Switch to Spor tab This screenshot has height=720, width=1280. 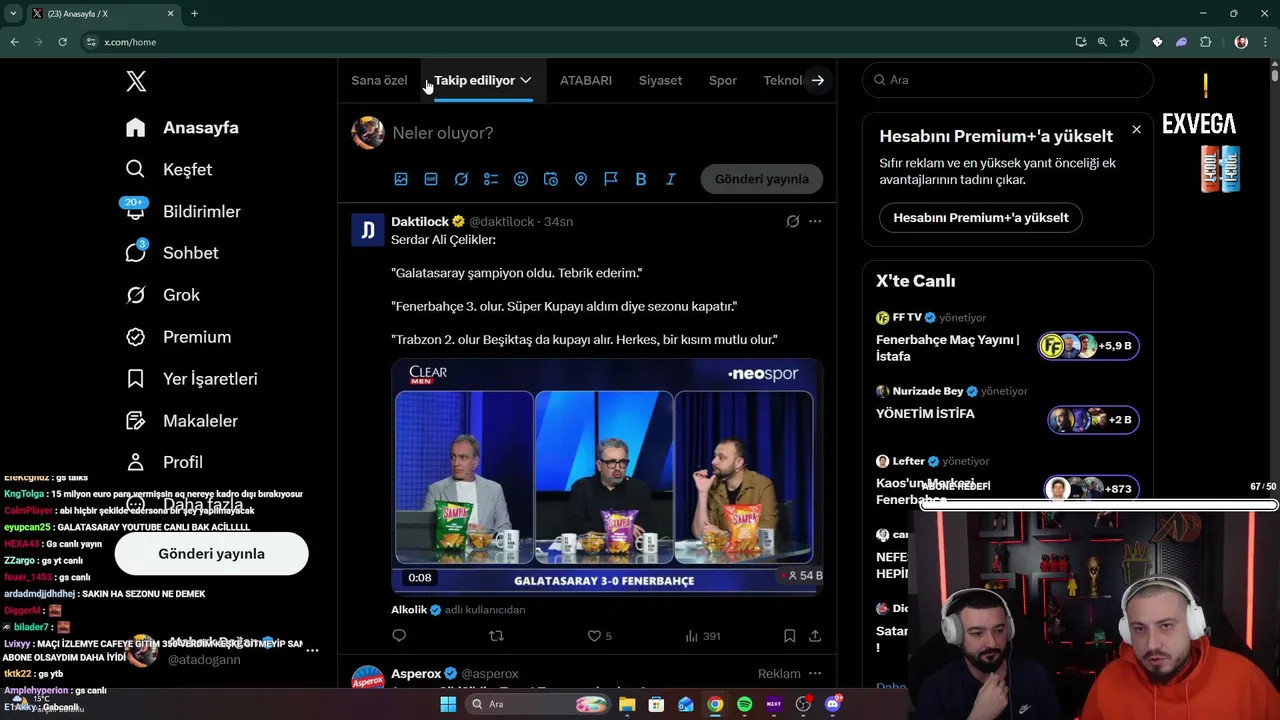(723, 80)
